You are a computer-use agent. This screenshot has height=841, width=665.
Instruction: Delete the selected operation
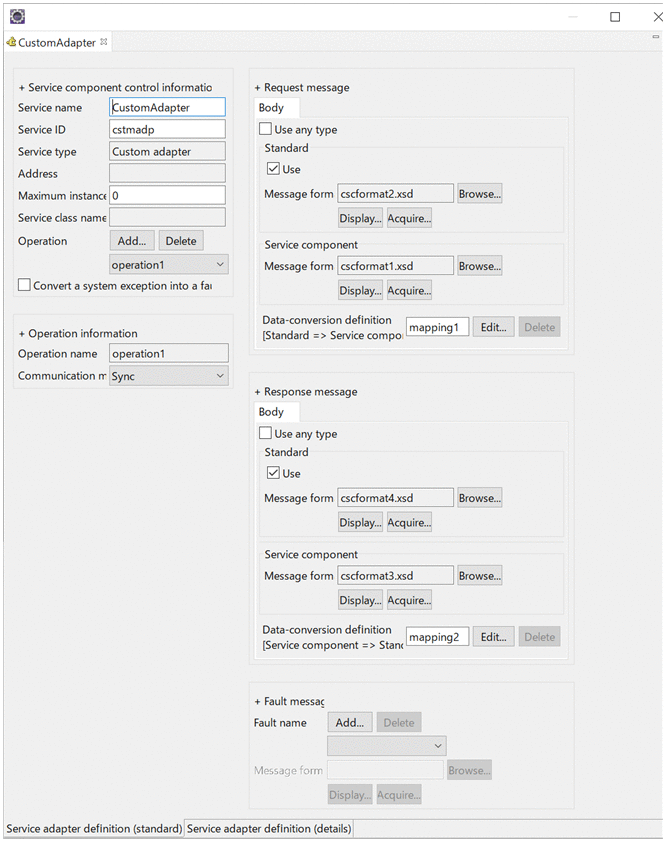(181, 241)
